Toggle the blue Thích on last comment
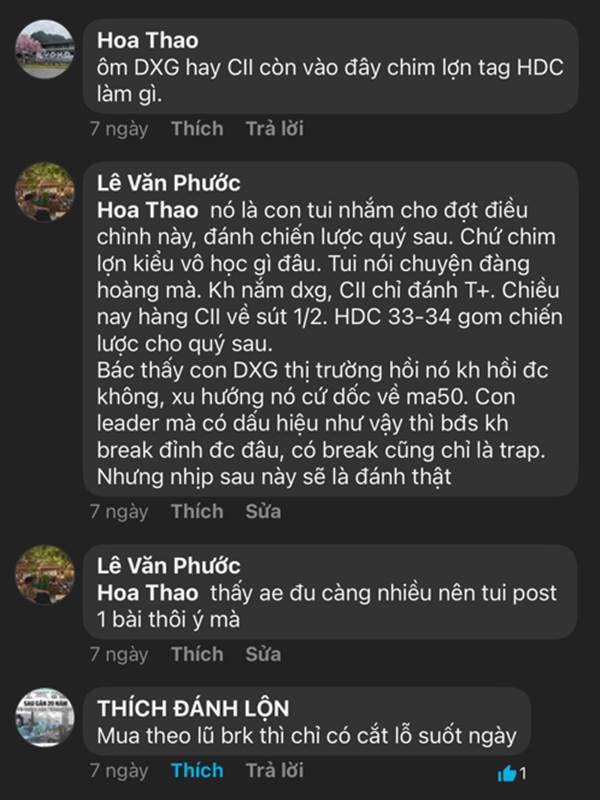The width and height of the screenshot is (600, 800). click(196, 770)
